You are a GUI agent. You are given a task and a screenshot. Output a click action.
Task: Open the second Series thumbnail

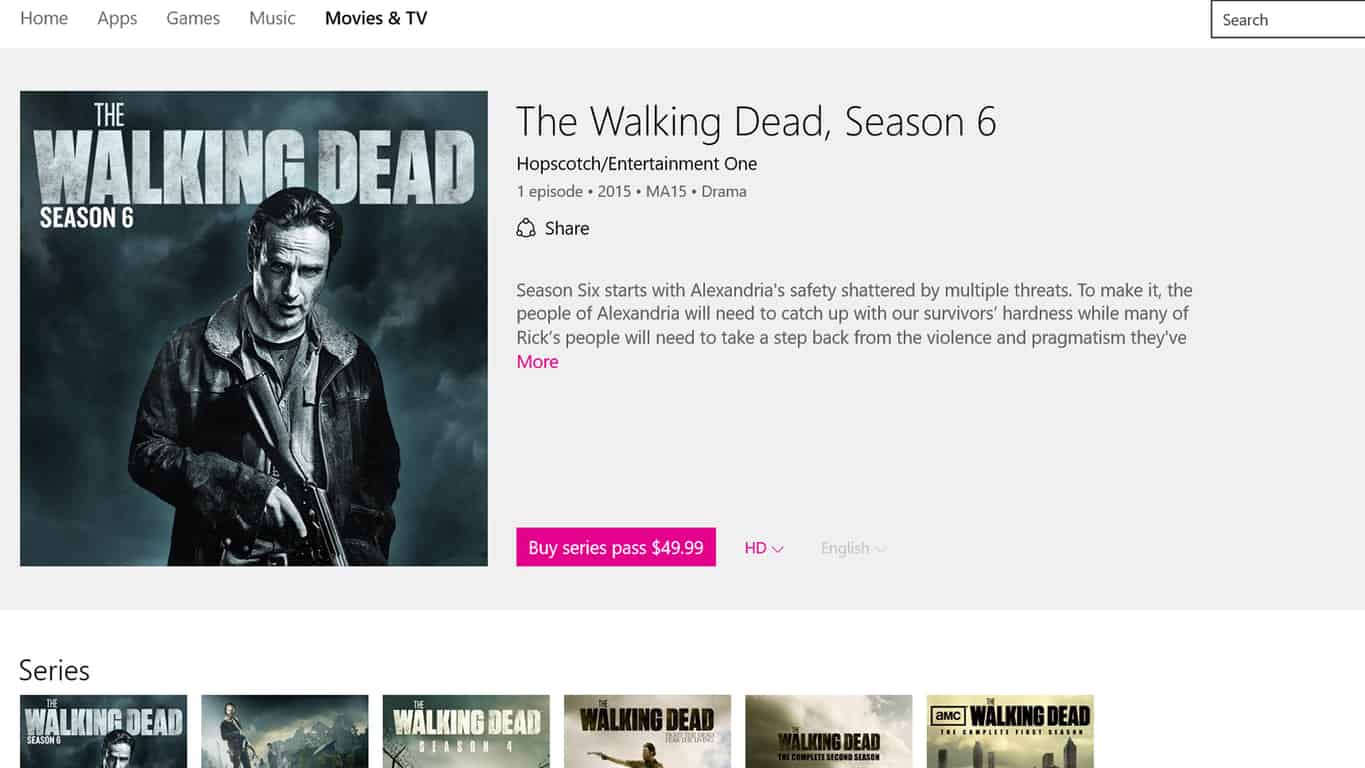click(x=285, y=731)
